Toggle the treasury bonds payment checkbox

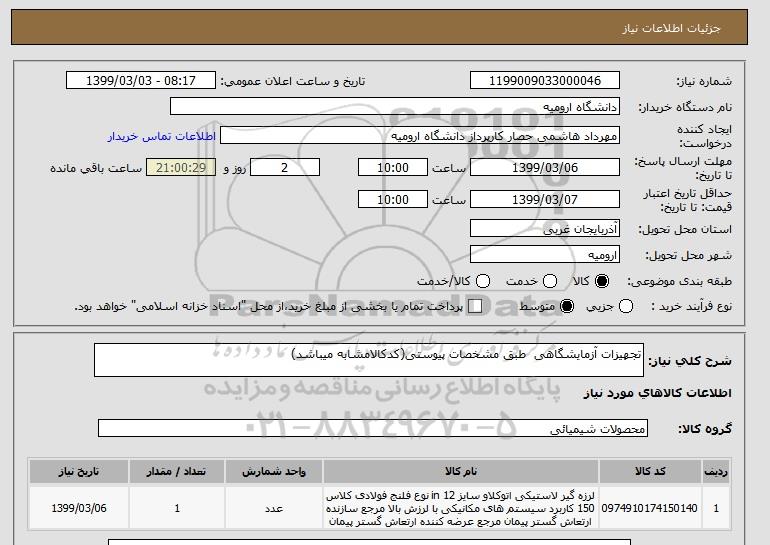(475, 306)
